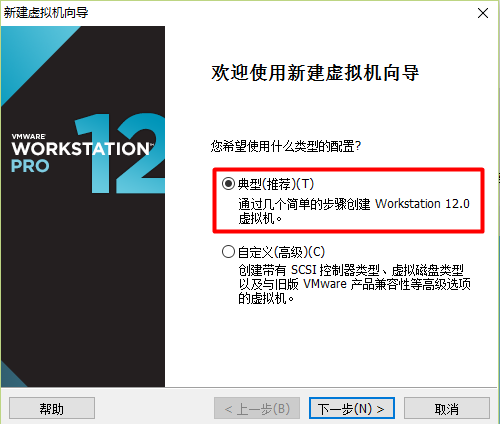Click the large 12 version graphic
The width and height of the screenshot is (500, 424).
pyautogui.click(x=120, y=153)
